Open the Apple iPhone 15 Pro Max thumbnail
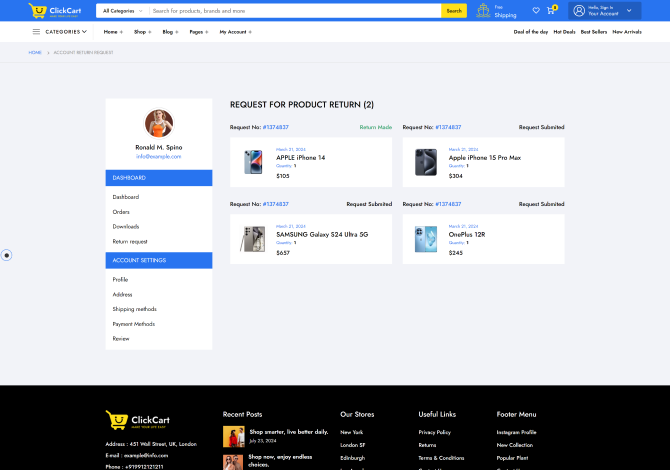This screenshot has width=670, height=470. [426, 162]
